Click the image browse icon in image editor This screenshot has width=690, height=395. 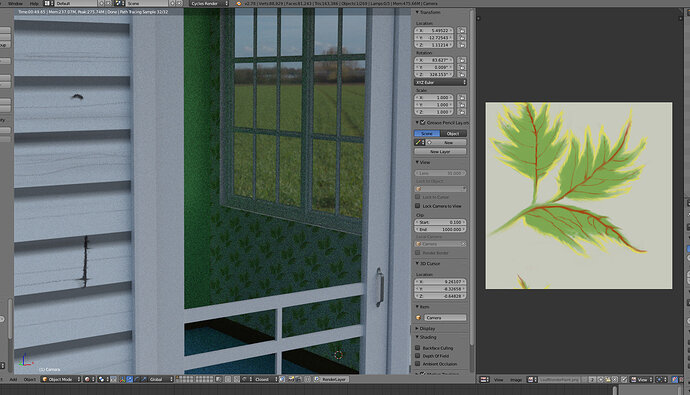click(532, 379)
